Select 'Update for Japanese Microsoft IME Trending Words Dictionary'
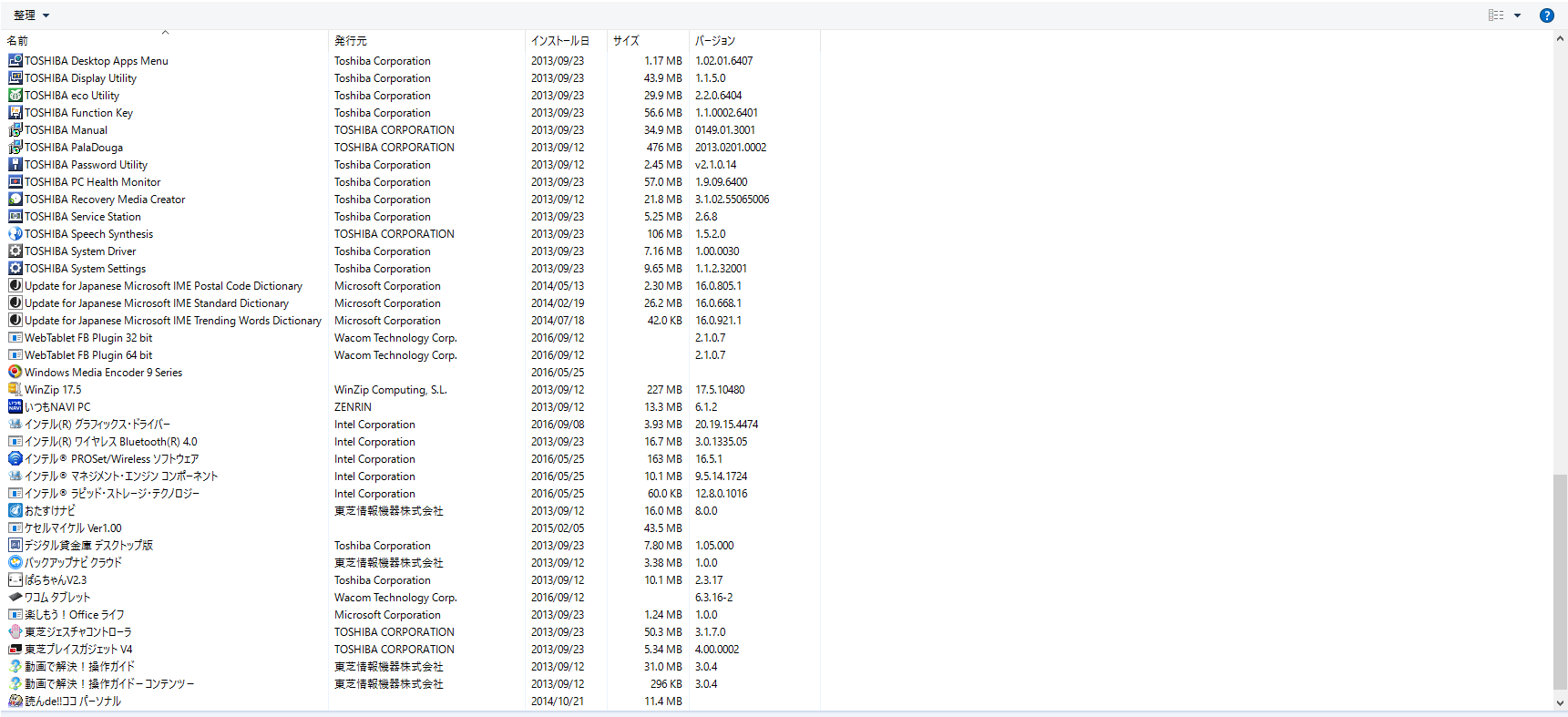Viewport: 1568px width, 717px height. [x=173, y=321]
